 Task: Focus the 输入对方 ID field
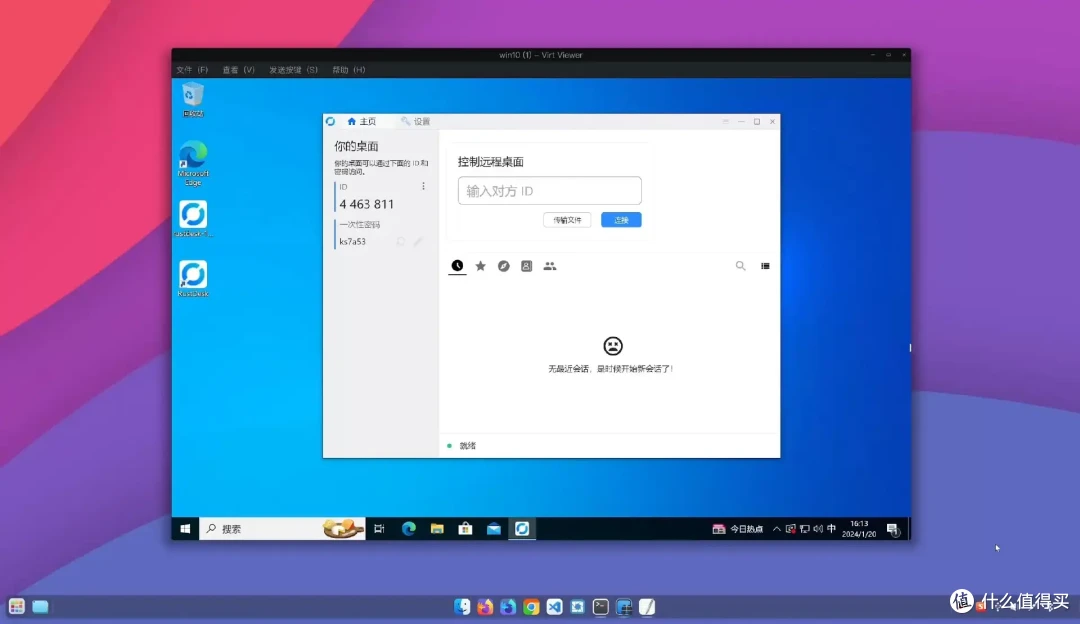click(550, 191)
